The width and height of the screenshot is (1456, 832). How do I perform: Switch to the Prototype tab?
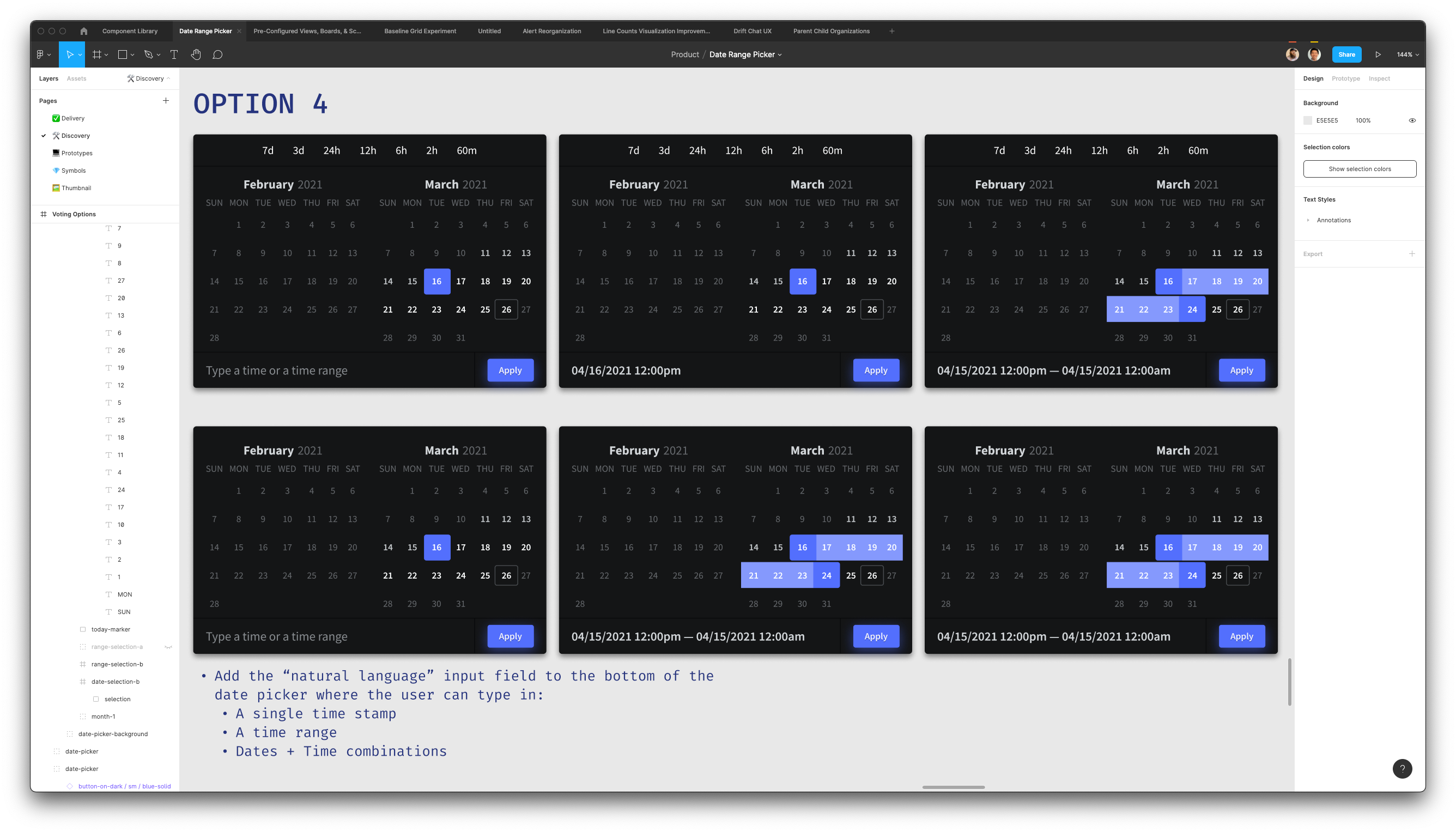pyautogui.click(x=1345, y=78)
